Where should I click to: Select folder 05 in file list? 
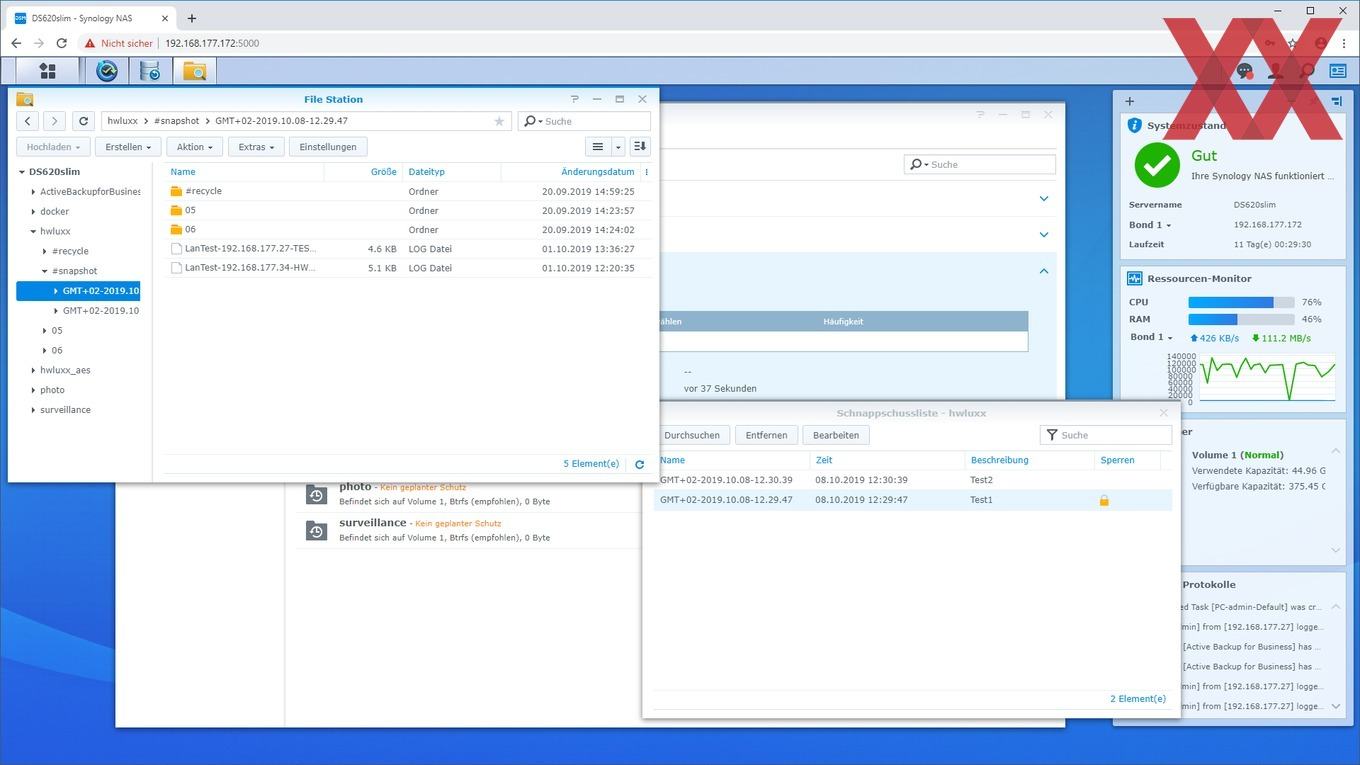[407, 211]
